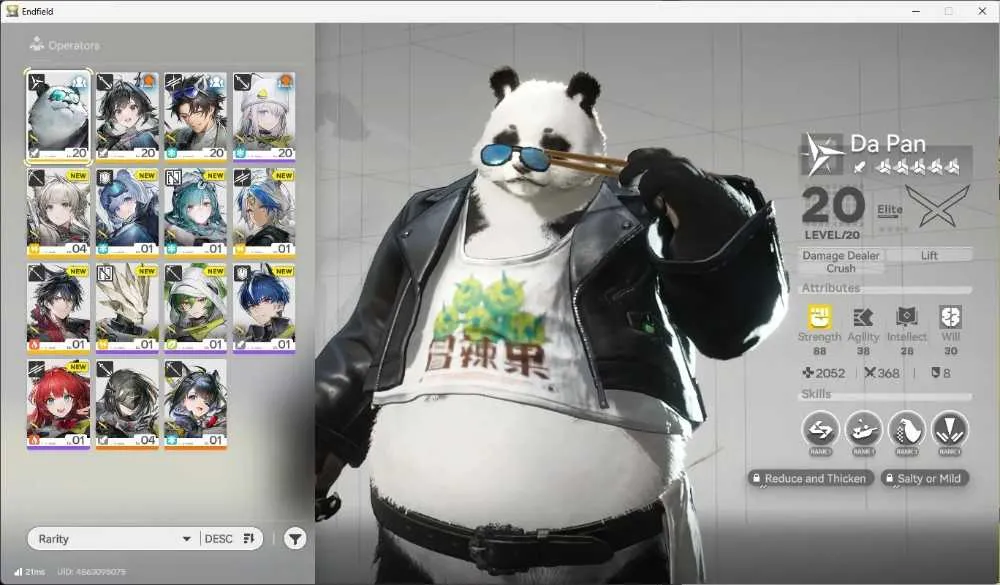The height and width of the screenshot is (585, 1000).
Task: Click the Elite promotion label
Action: [x=890, y=209]
